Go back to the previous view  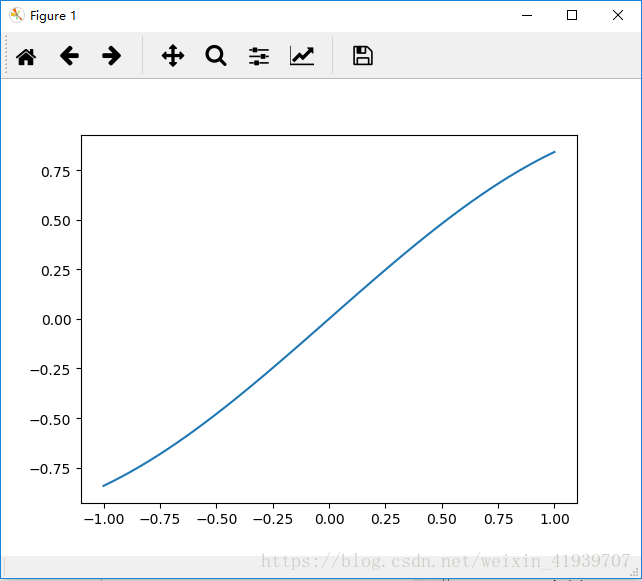click(69, 56)
